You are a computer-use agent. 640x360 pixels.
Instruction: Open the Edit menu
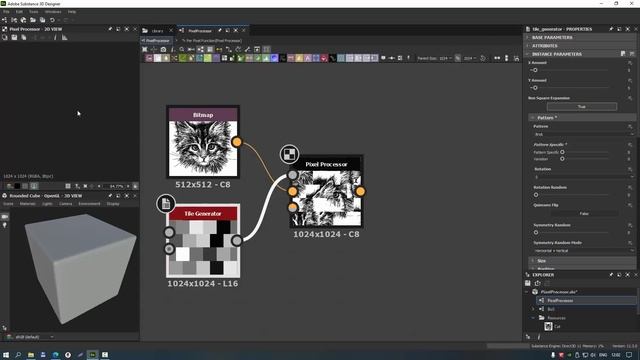19,12
